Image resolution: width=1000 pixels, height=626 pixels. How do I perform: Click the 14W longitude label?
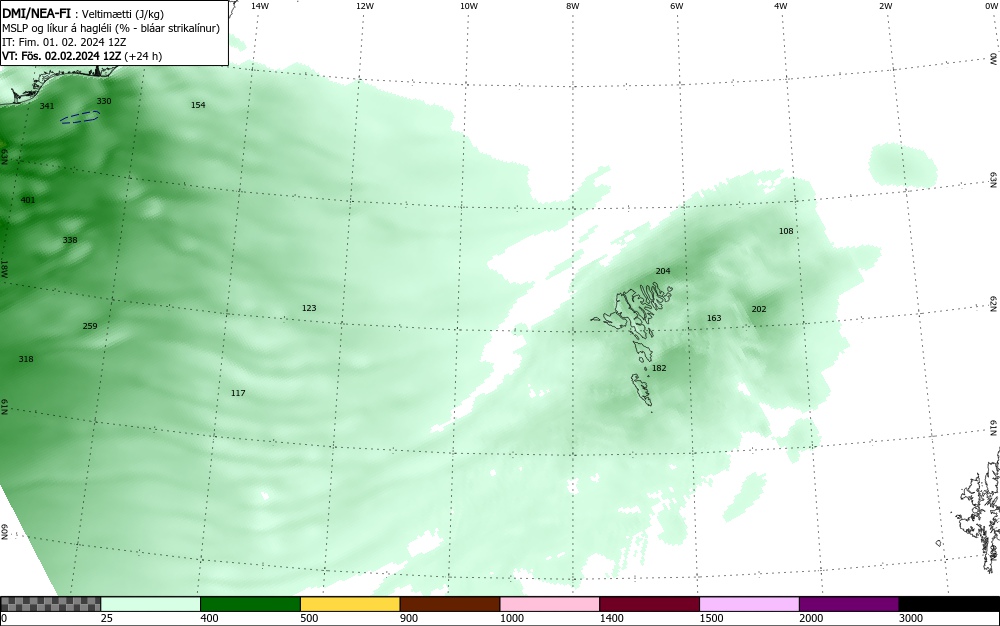(260, 6)
